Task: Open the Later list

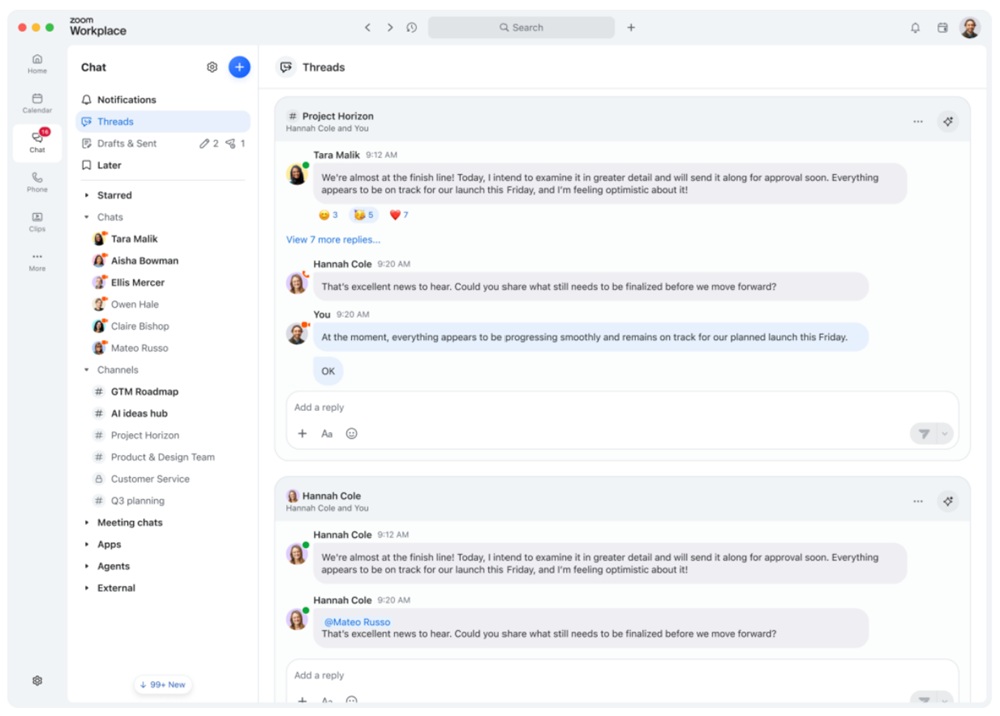Action: (x=163, y=165)
